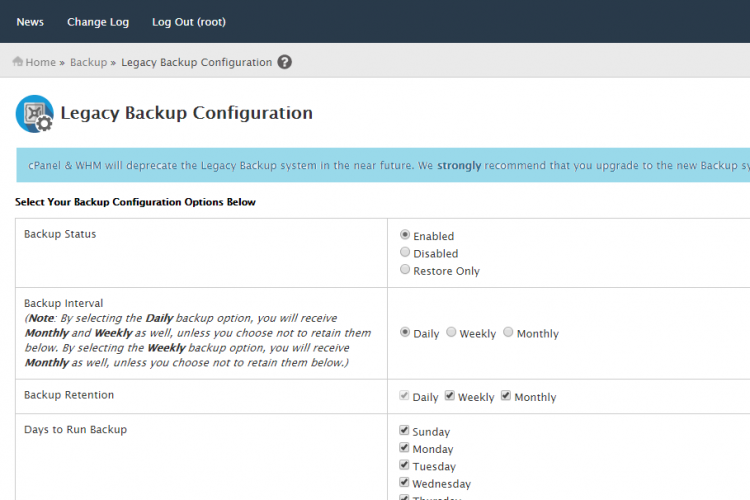Navigate to the Backup breadcrumb
The height and width of the screenshot is (500, 750).
(88, 62)
